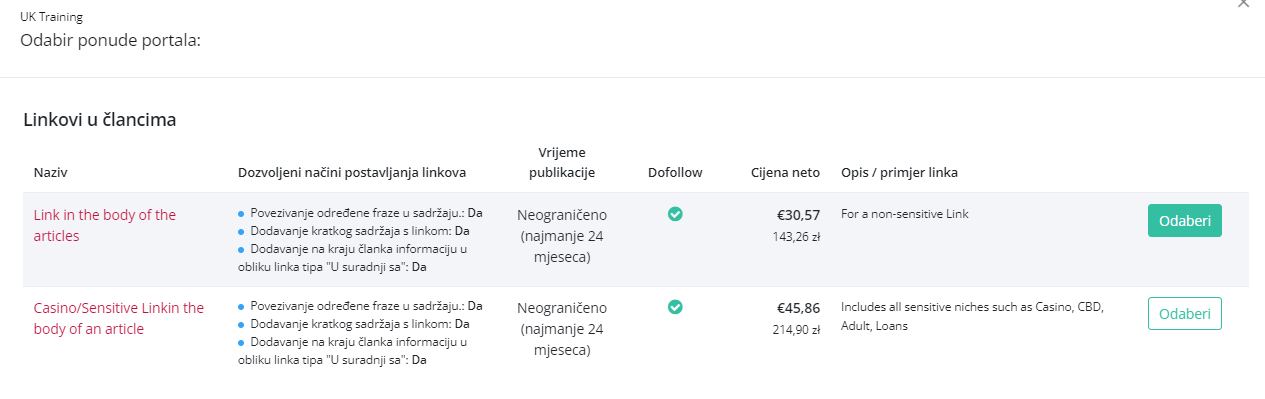Click the 'Opis / primjer linka' column header

point(900,172)
